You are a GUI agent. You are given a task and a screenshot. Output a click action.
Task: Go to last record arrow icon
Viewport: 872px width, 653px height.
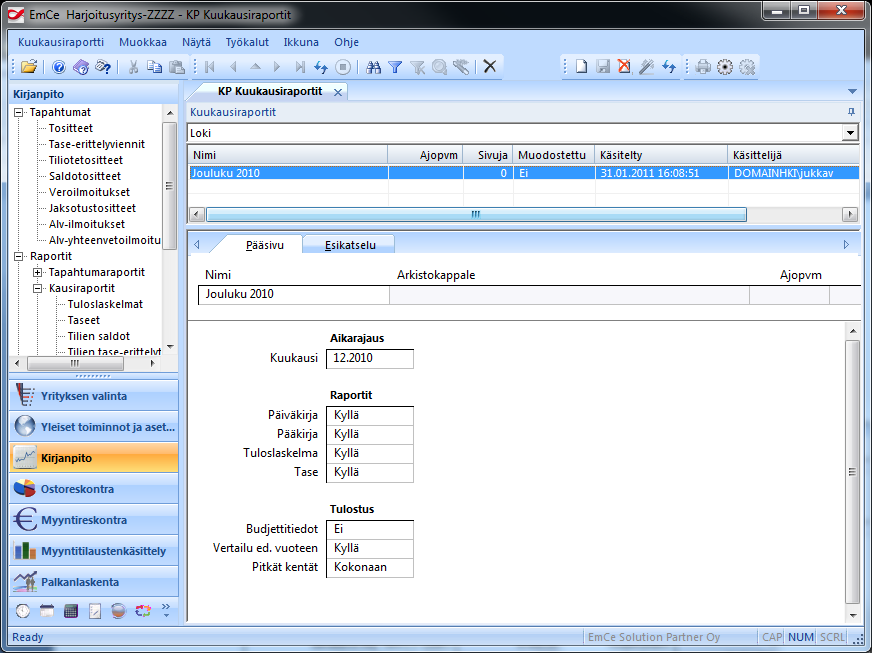click(300, 67)
